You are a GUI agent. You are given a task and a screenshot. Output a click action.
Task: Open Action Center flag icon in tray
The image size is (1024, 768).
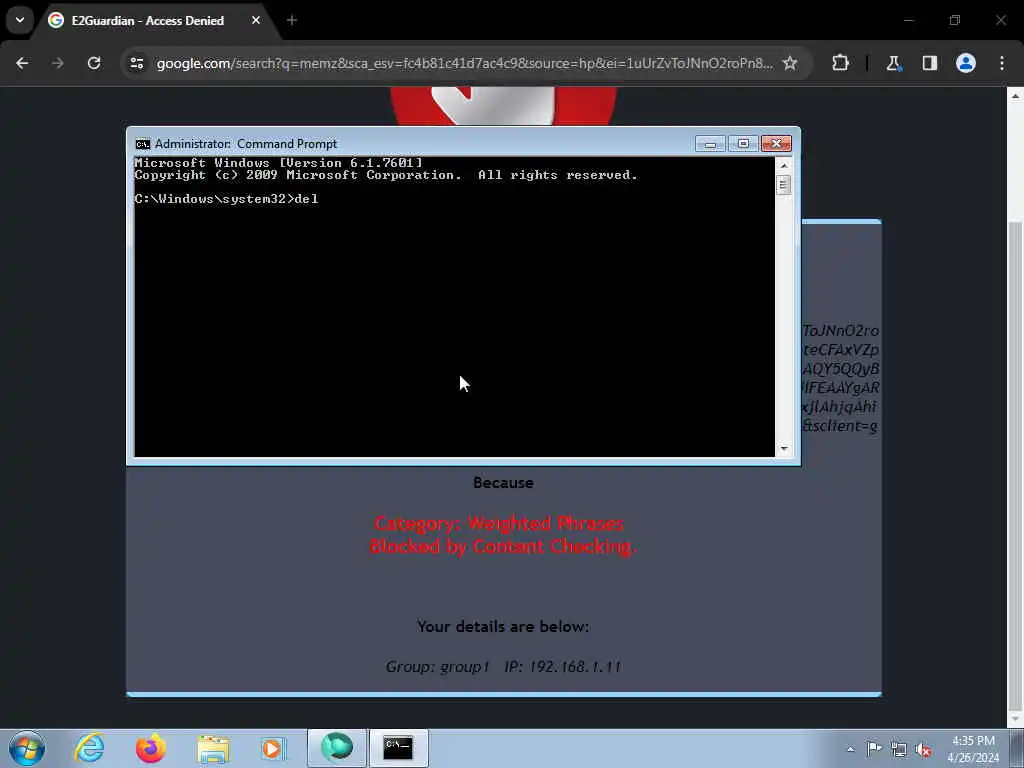pos(874,749)
